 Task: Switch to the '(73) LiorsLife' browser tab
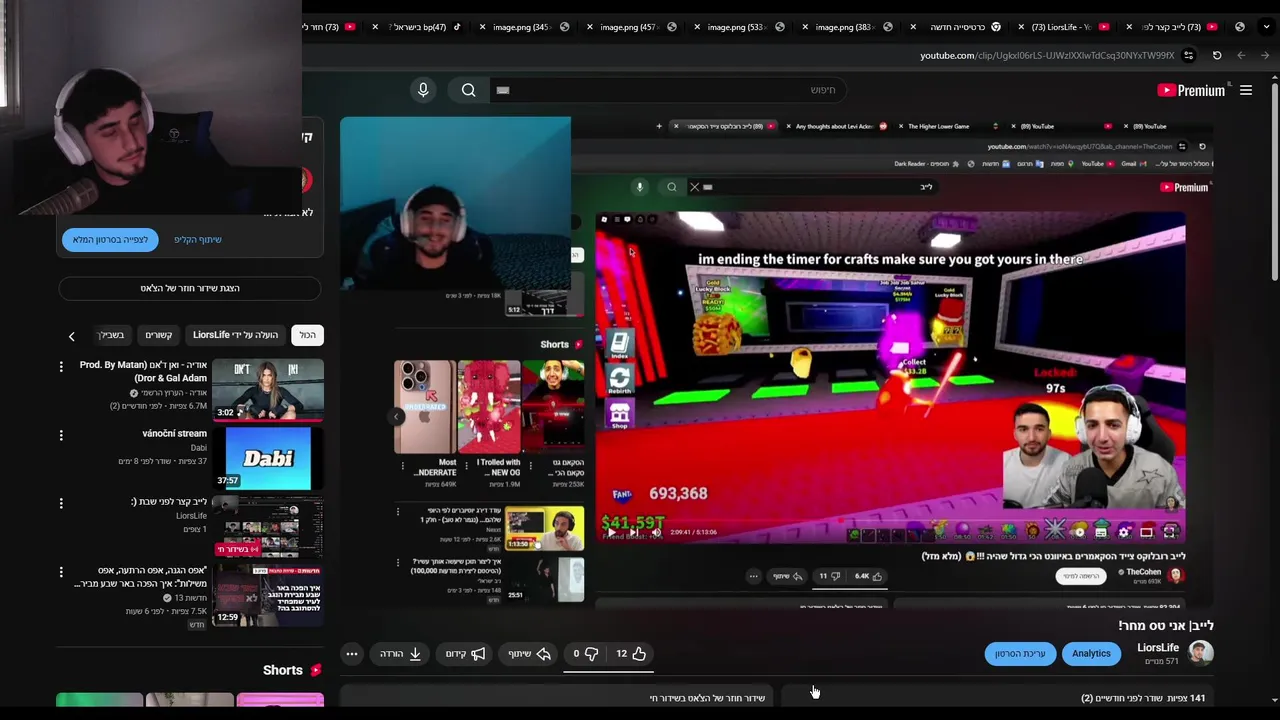click(x=1065, y=27)
